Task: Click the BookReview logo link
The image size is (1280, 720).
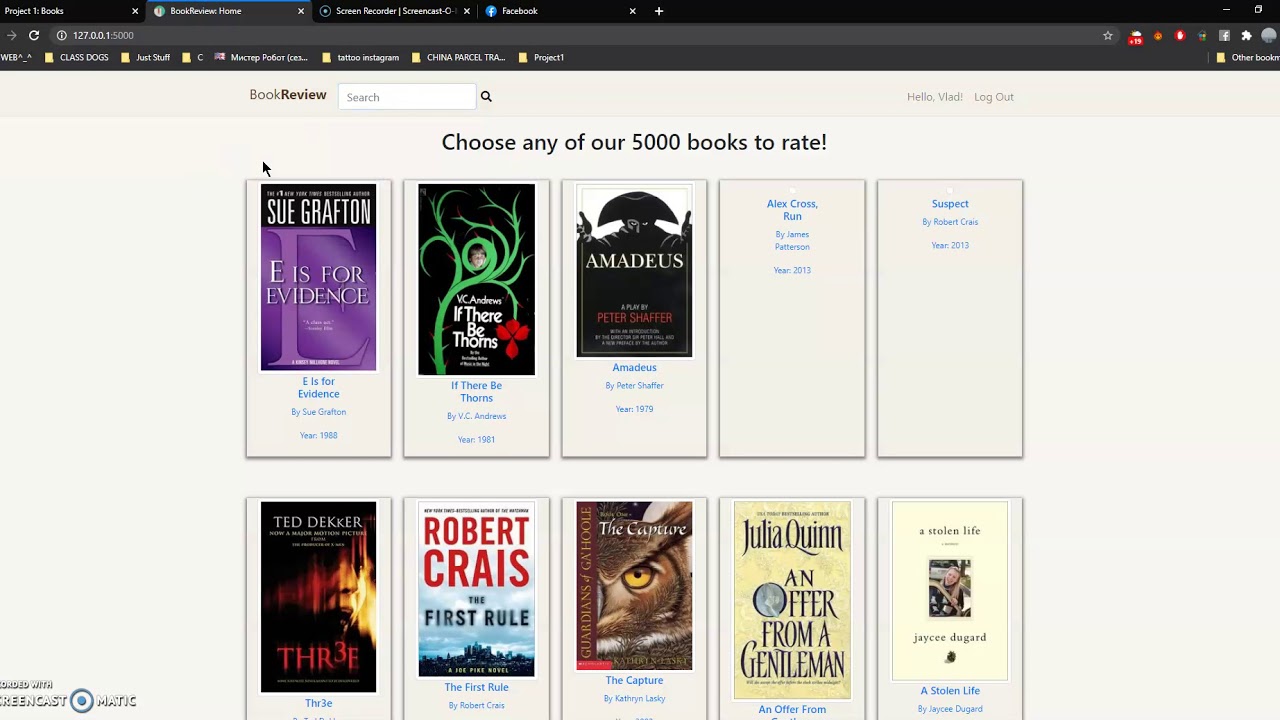Action: tap(288, 95)
